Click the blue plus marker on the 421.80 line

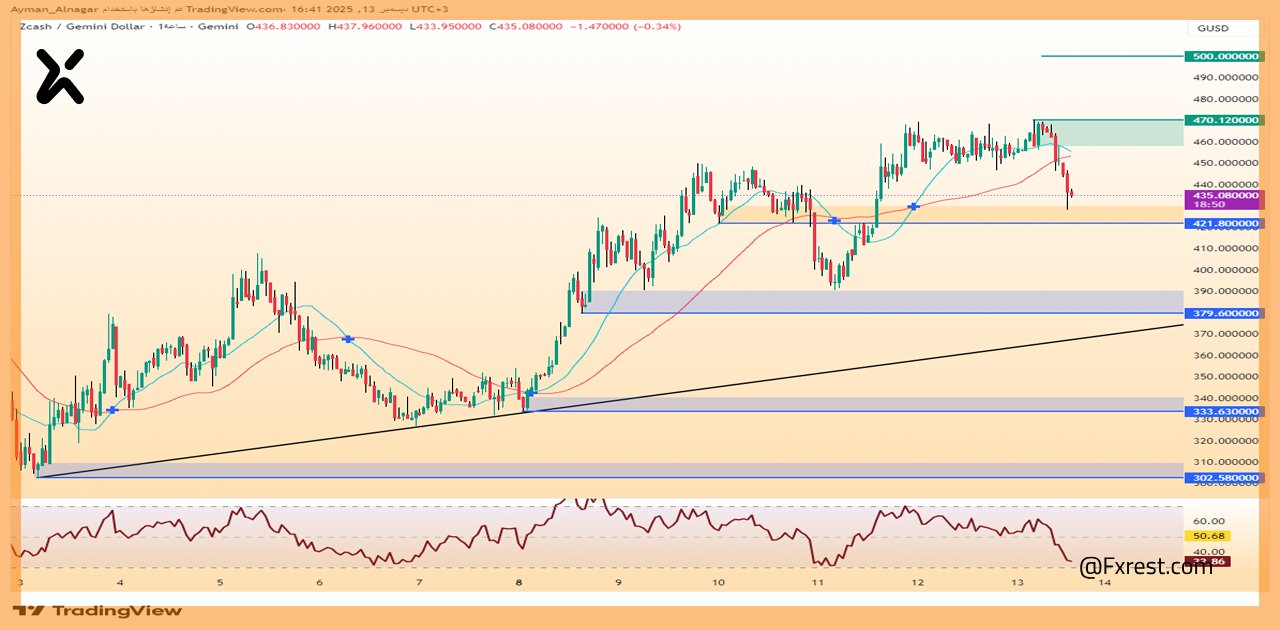833,220
